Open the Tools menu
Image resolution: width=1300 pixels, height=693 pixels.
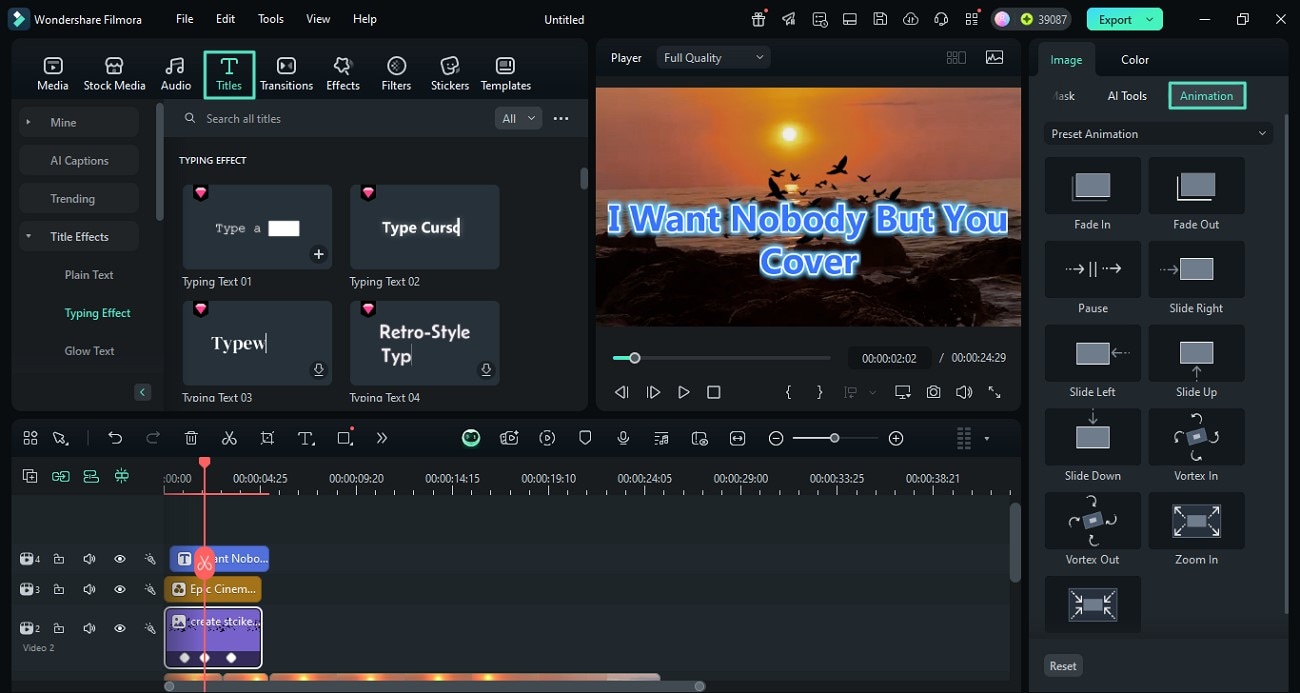271,19
